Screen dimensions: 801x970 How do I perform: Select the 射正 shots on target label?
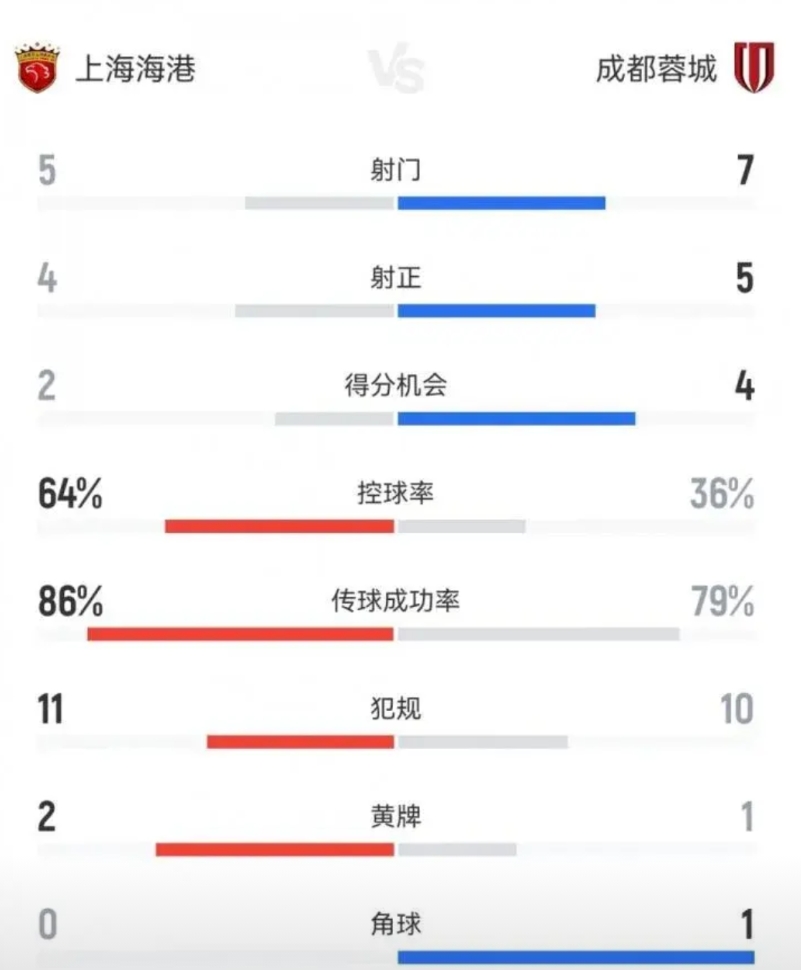pyautogui.click(x=396, y=277)
